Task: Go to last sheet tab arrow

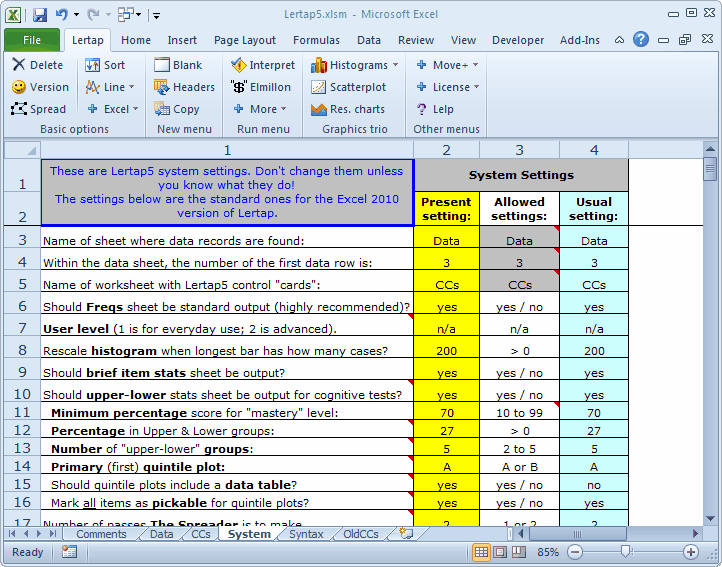Action: point(52,533)
